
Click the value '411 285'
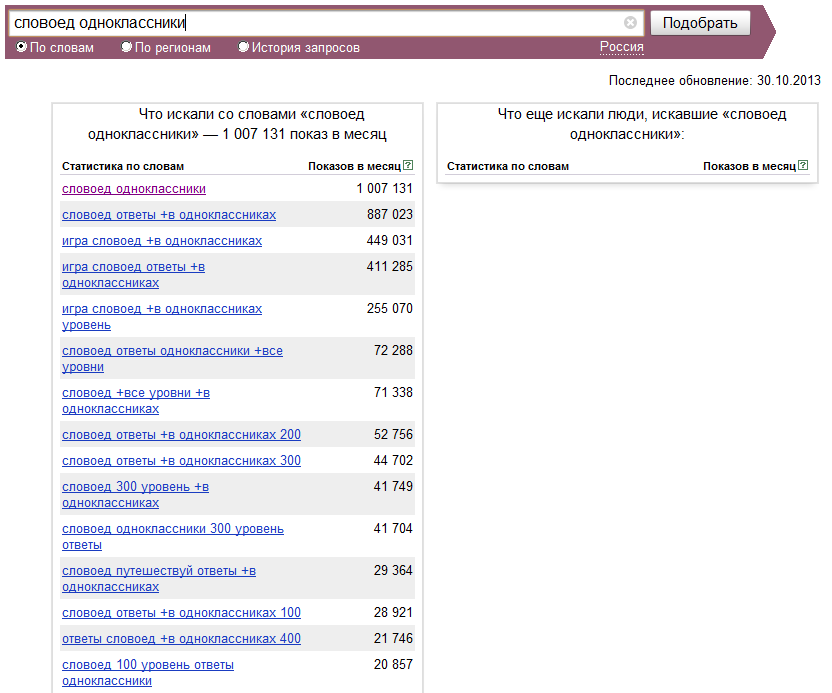click(389, 266)
